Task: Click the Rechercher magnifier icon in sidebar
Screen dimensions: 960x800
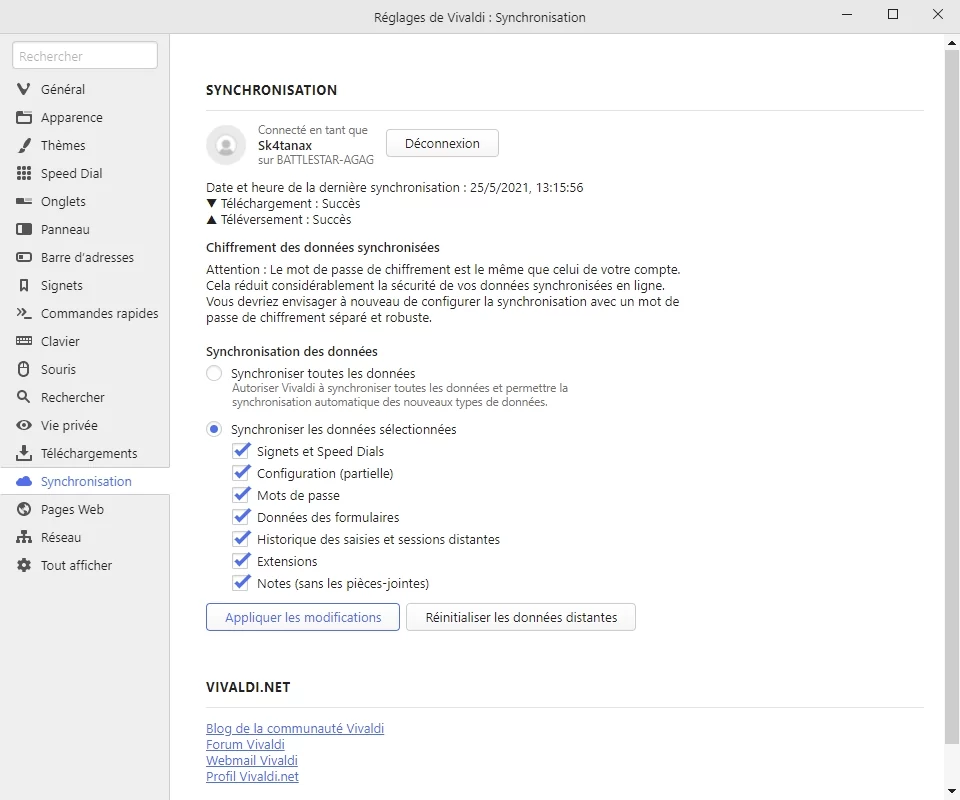Action: (x=23, y=397)
